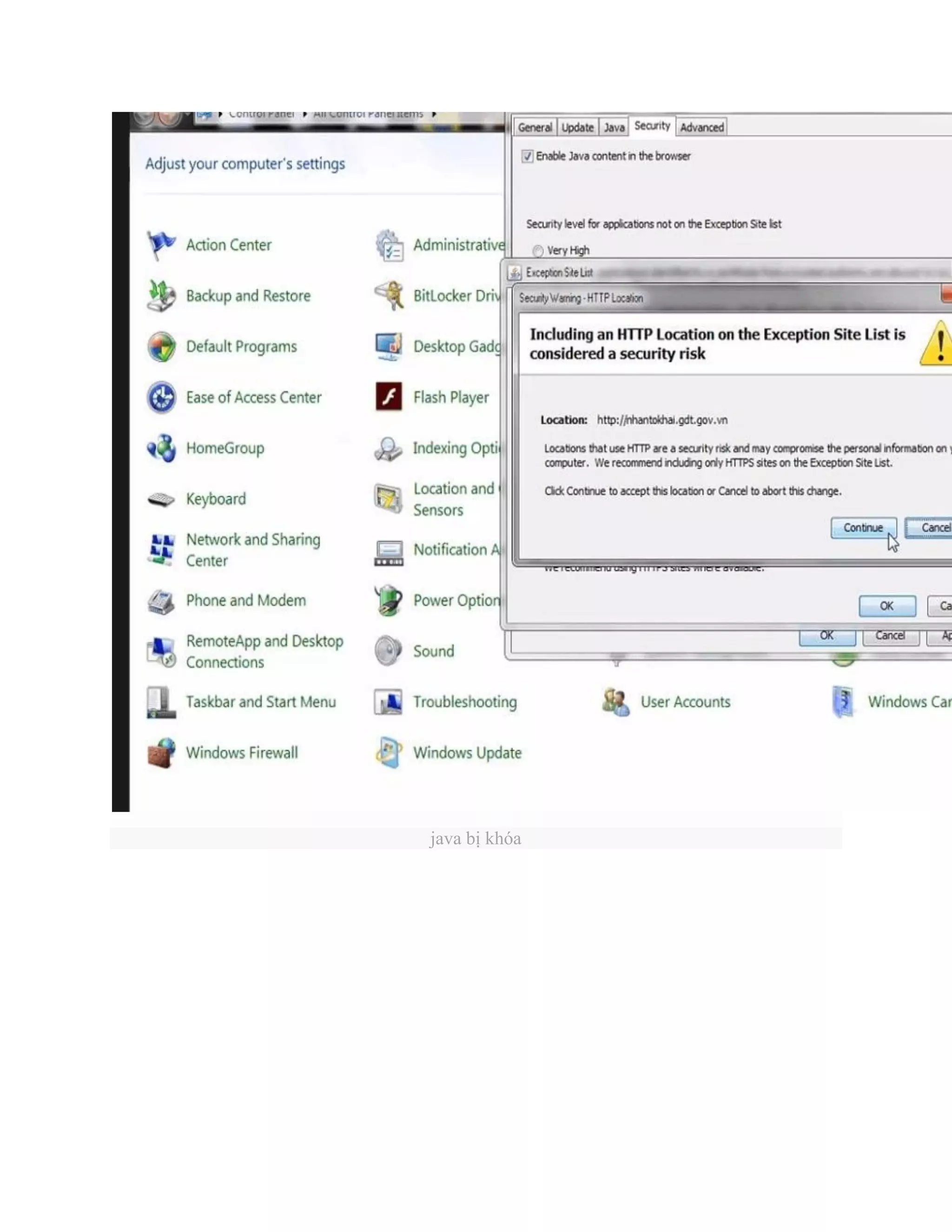The width and height of the screenshot is (952, 1232).
Task: Open the Keyboard icon
Action: [x=161, y=499]
